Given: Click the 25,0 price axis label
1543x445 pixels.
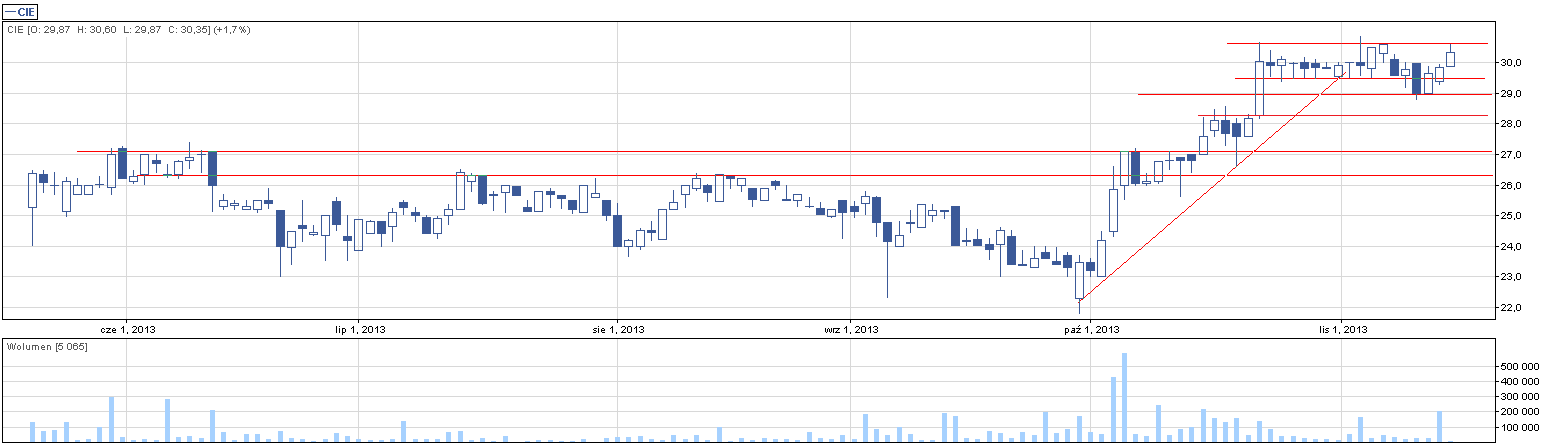Looking at the screenshot, I should pos(1510,216).
